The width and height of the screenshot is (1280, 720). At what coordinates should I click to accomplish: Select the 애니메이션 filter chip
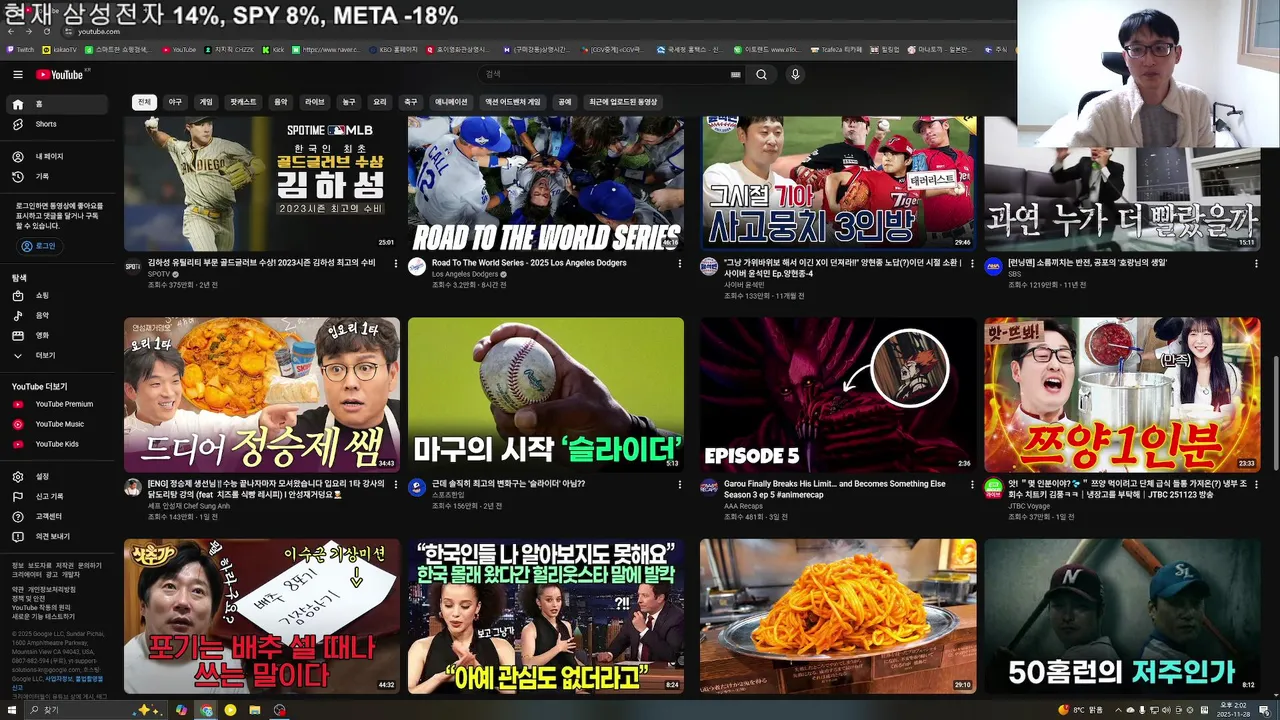tap(451, 102)
